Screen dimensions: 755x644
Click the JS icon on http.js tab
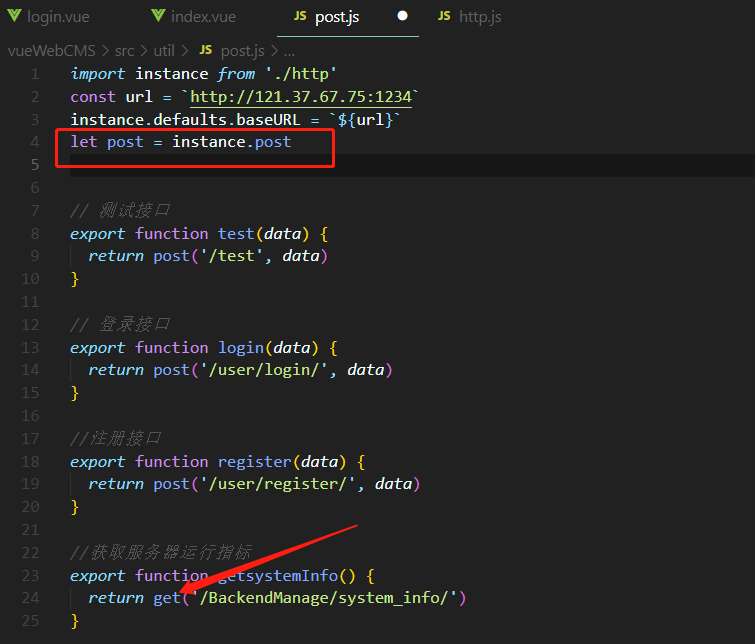[x=444, y=16]
